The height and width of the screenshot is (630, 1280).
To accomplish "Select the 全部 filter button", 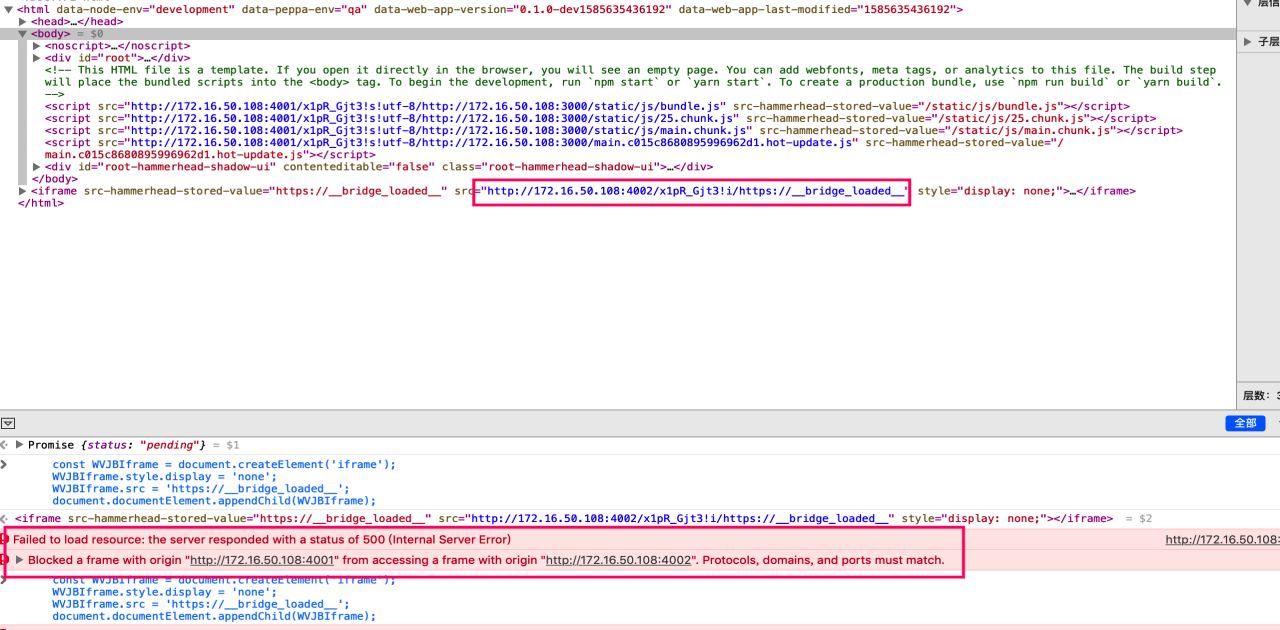I will (1245, 423).
